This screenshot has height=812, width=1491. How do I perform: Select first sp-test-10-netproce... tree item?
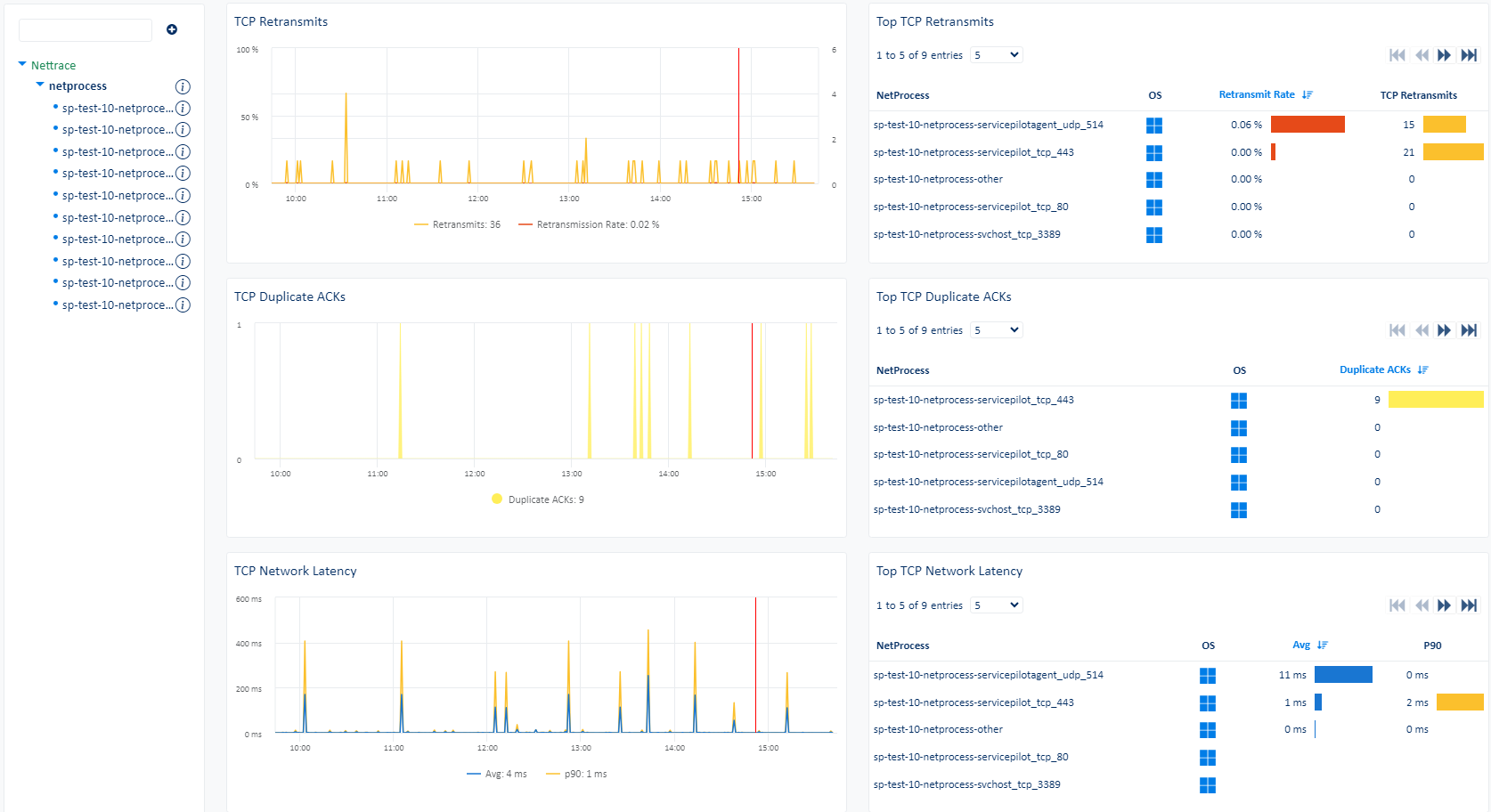118,108
